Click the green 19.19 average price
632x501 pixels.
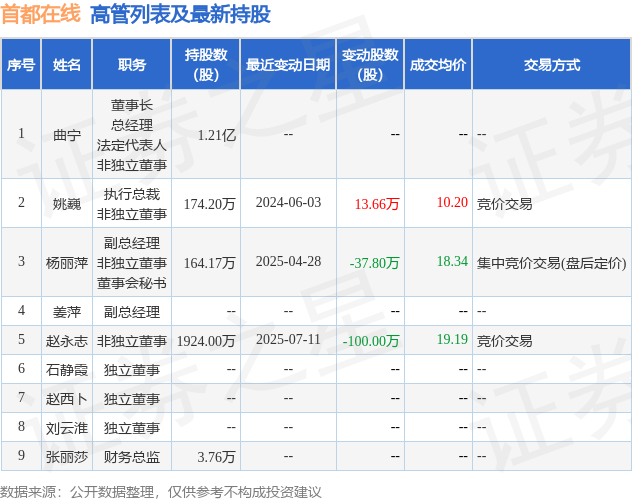[x=452, y=339]
